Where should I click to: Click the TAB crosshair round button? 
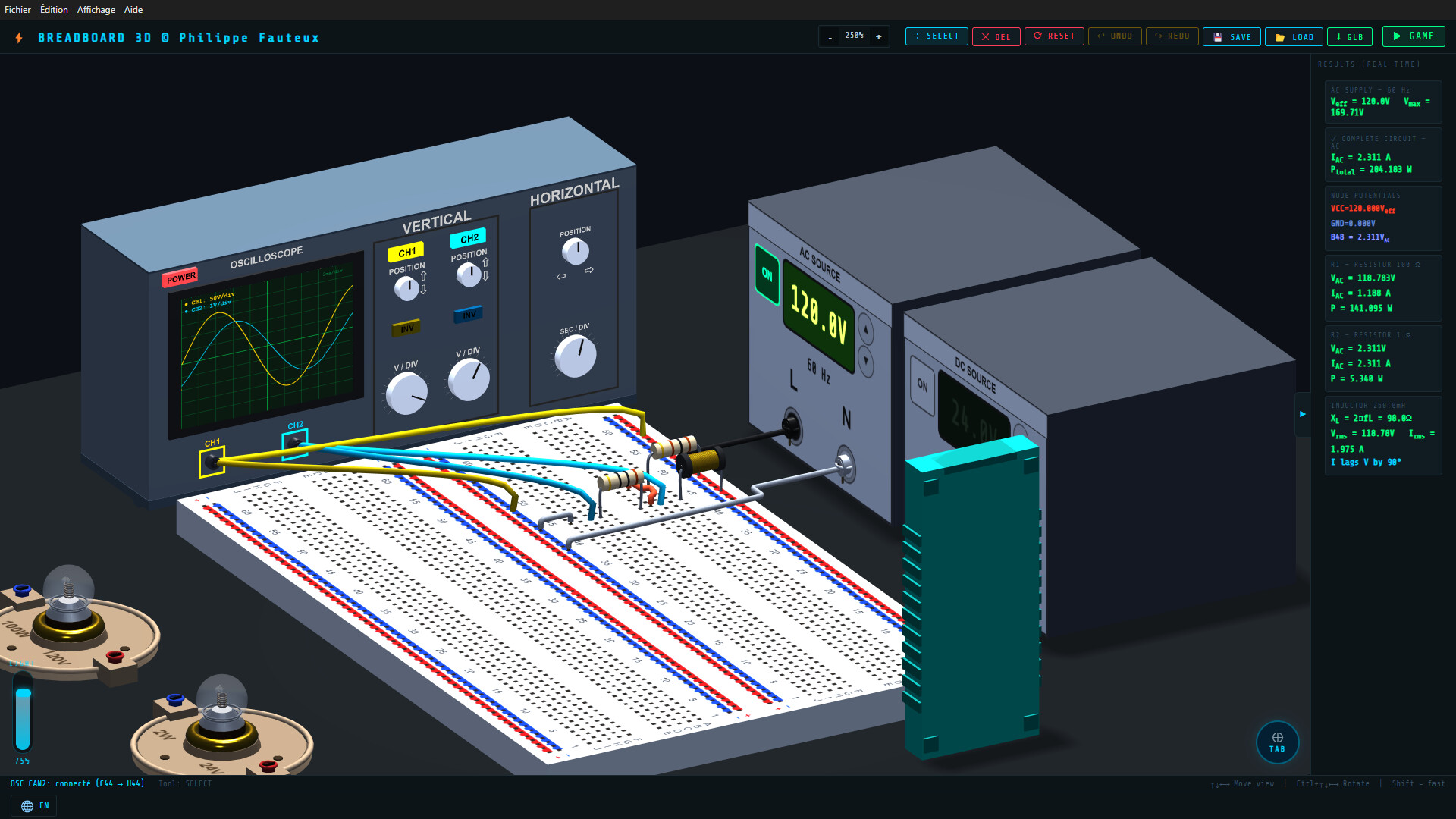(1277, 742)
